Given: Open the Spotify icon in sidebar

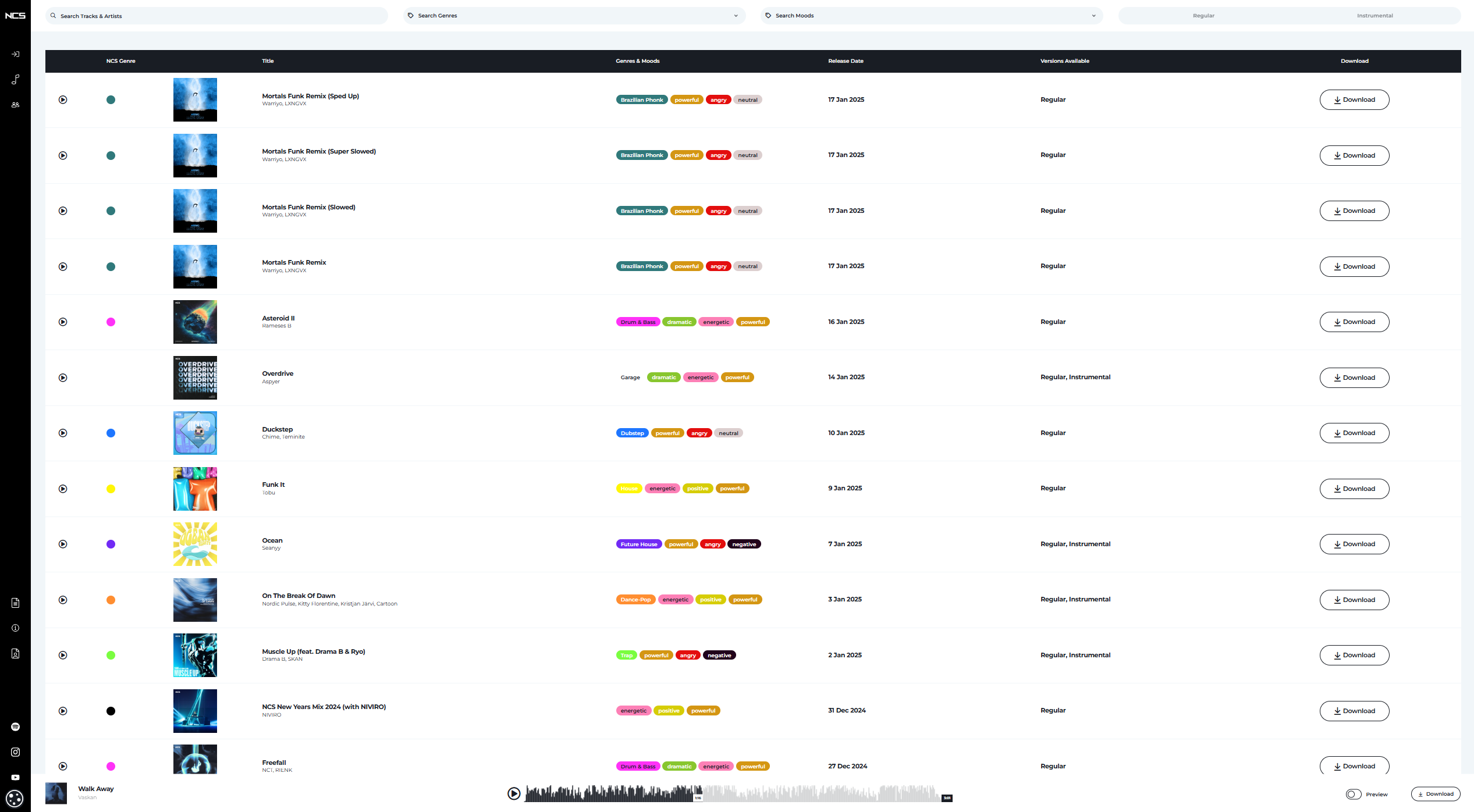Looking at the screenshot, I should 16,726.
